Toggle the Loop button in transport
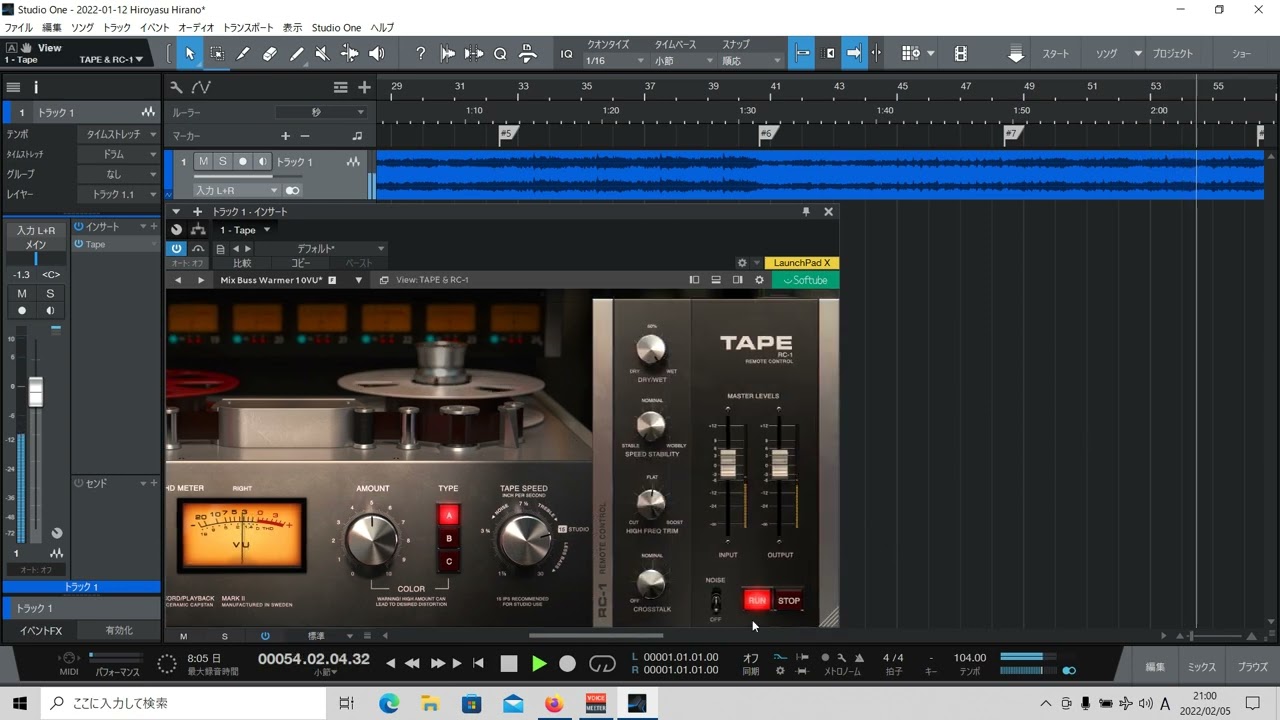 click(x=602, y=663)
